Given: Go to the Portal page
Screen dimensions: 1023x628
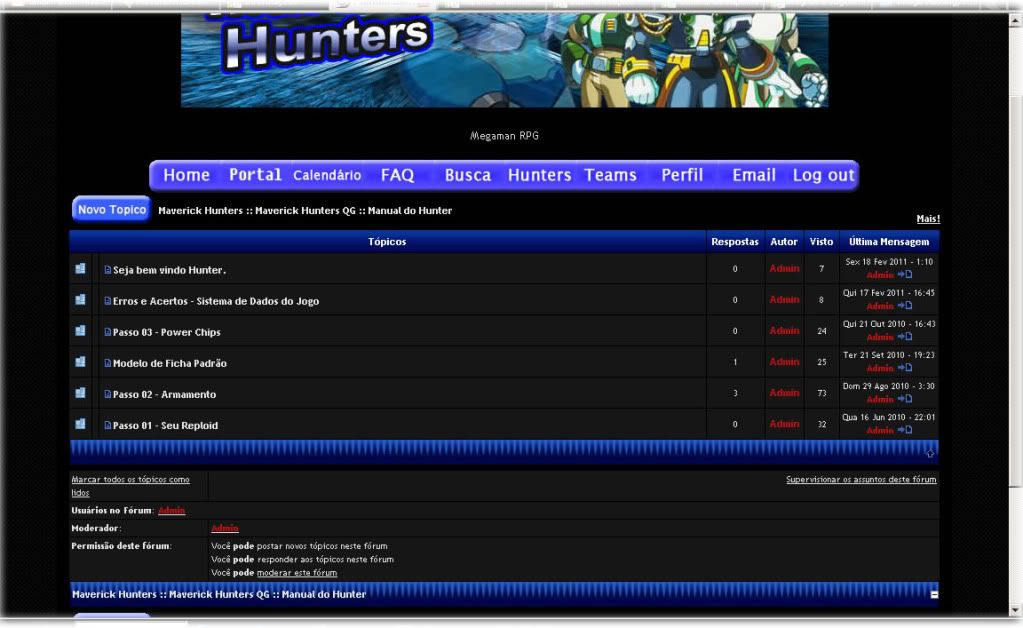Looking at the screenshot, I should click(x=255, y=175).
